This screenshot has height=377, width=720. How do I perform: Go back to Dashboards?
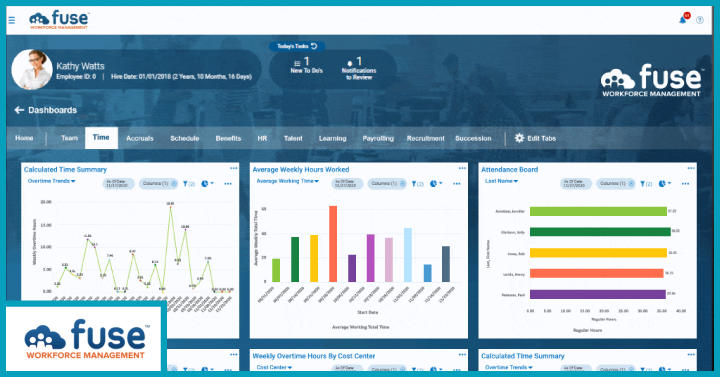[x=45, y=110]
